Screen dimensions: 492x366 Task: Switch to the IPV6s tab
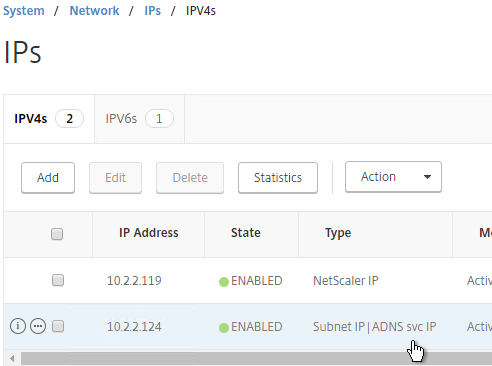[x=139, y=119]
